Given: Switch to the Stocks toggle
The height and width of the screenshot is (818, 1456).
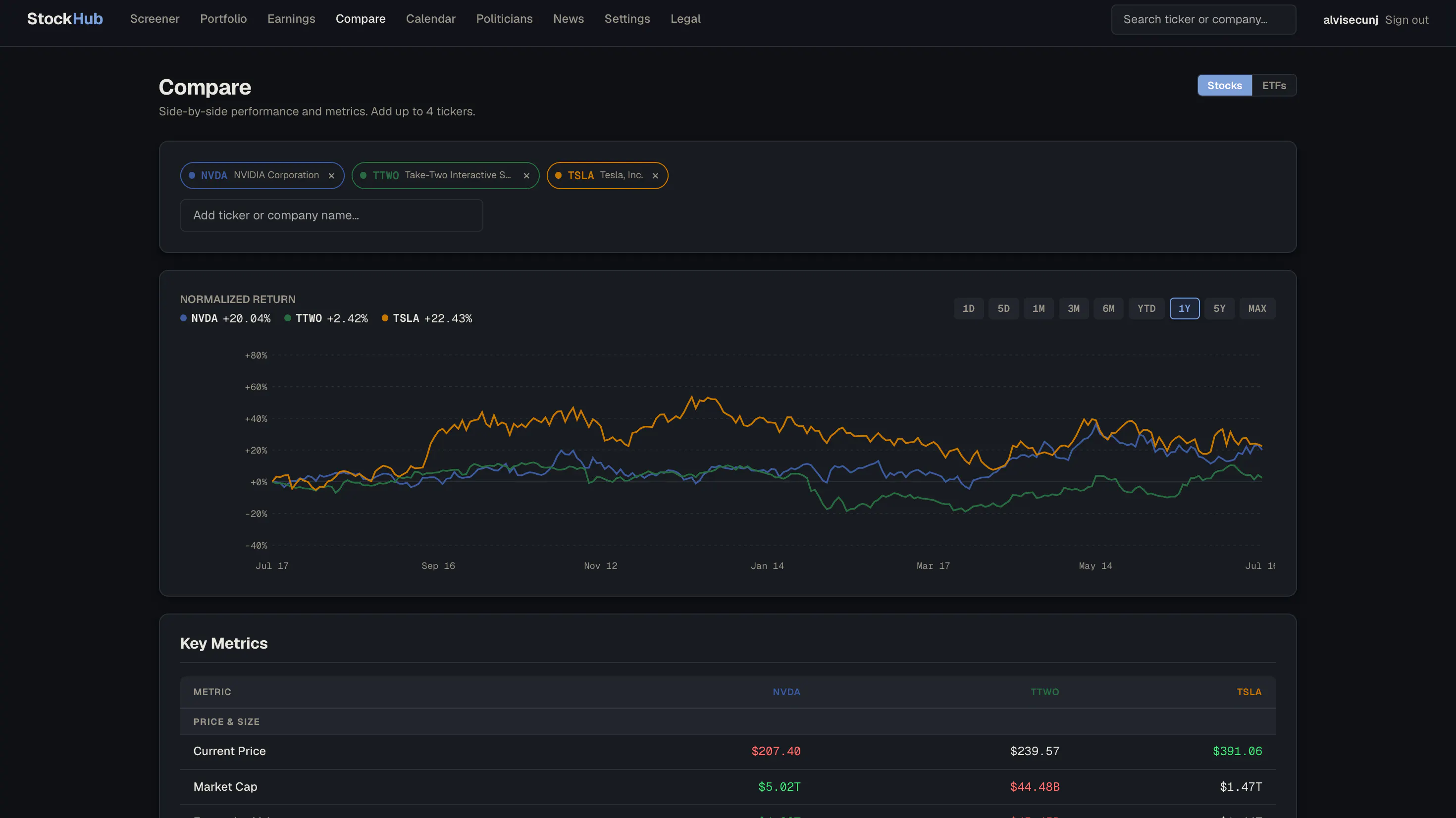Looking at the screenshot, I should (1224, 85).
